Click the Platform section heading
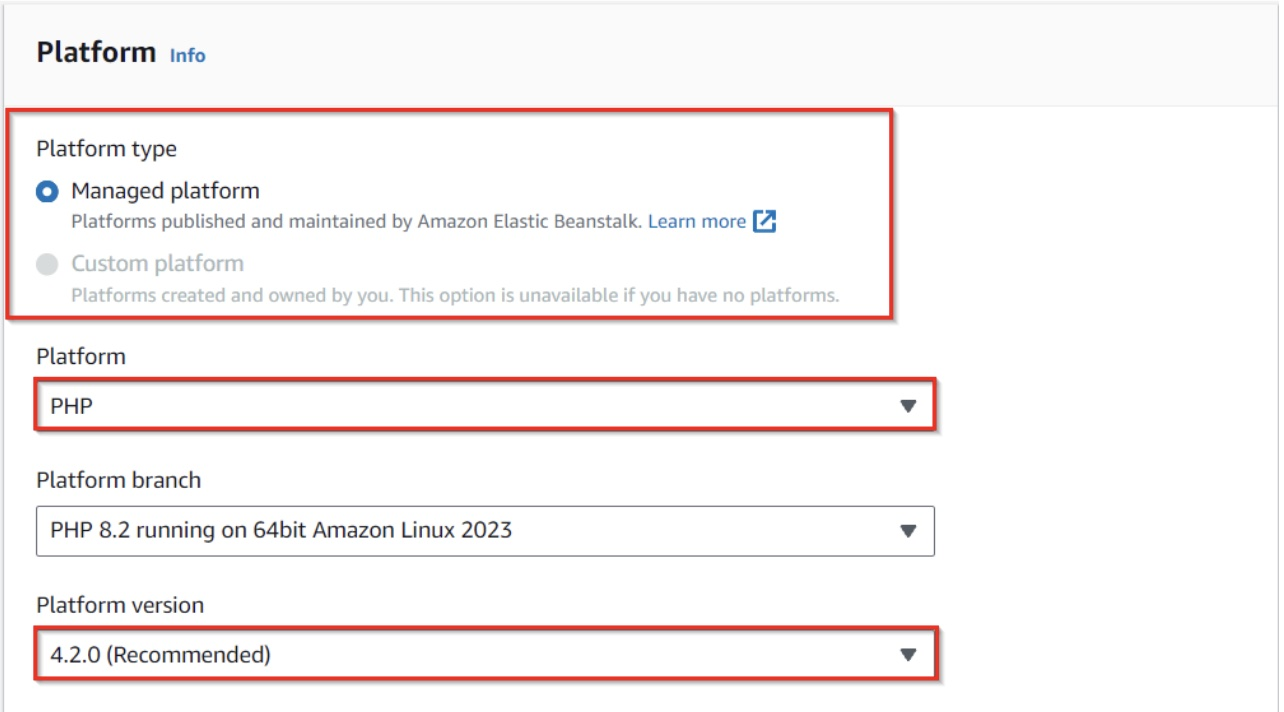The width and height of the screenshot is (1284, 712). tap(96, 52)
